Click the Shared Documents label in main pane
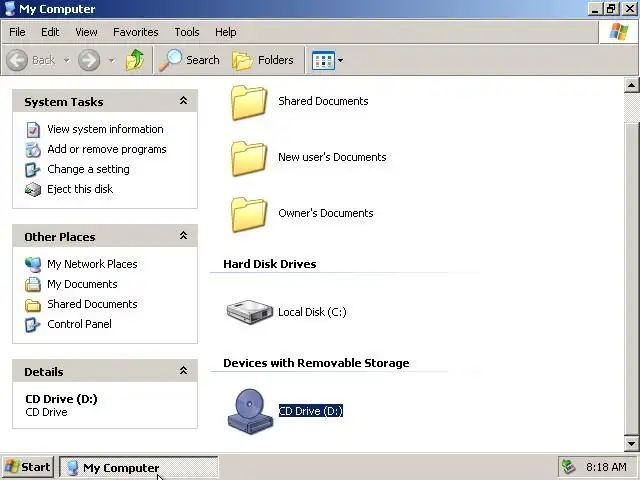640x480 pixels. tap(323, 101)
